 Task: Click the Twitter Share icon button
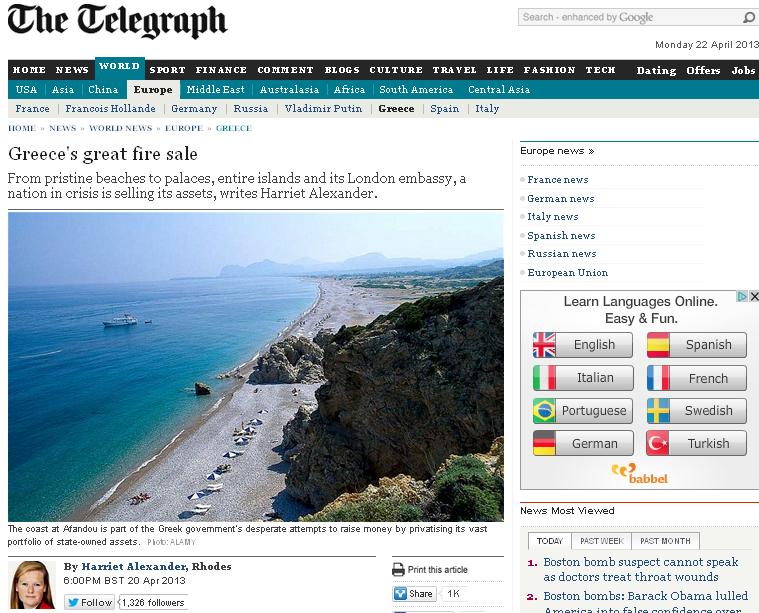(x=414, y=594)
